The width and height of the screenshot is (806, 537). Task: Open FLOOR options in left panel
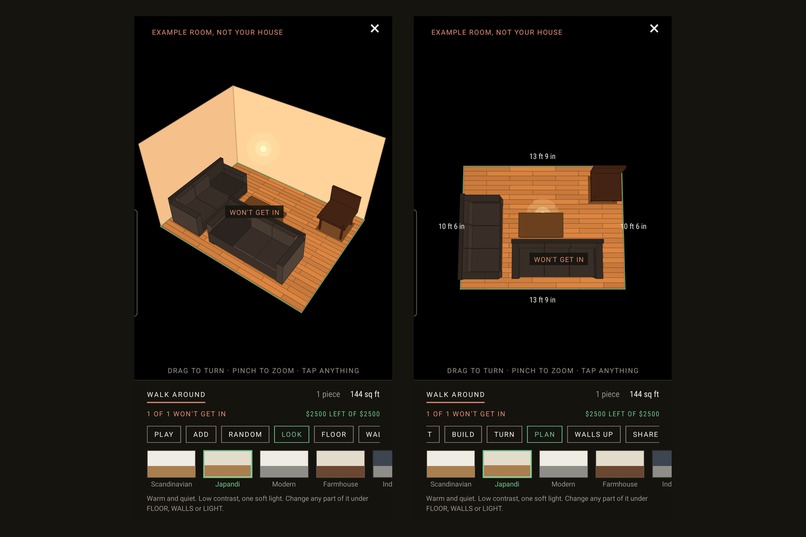tap(334, 434)
